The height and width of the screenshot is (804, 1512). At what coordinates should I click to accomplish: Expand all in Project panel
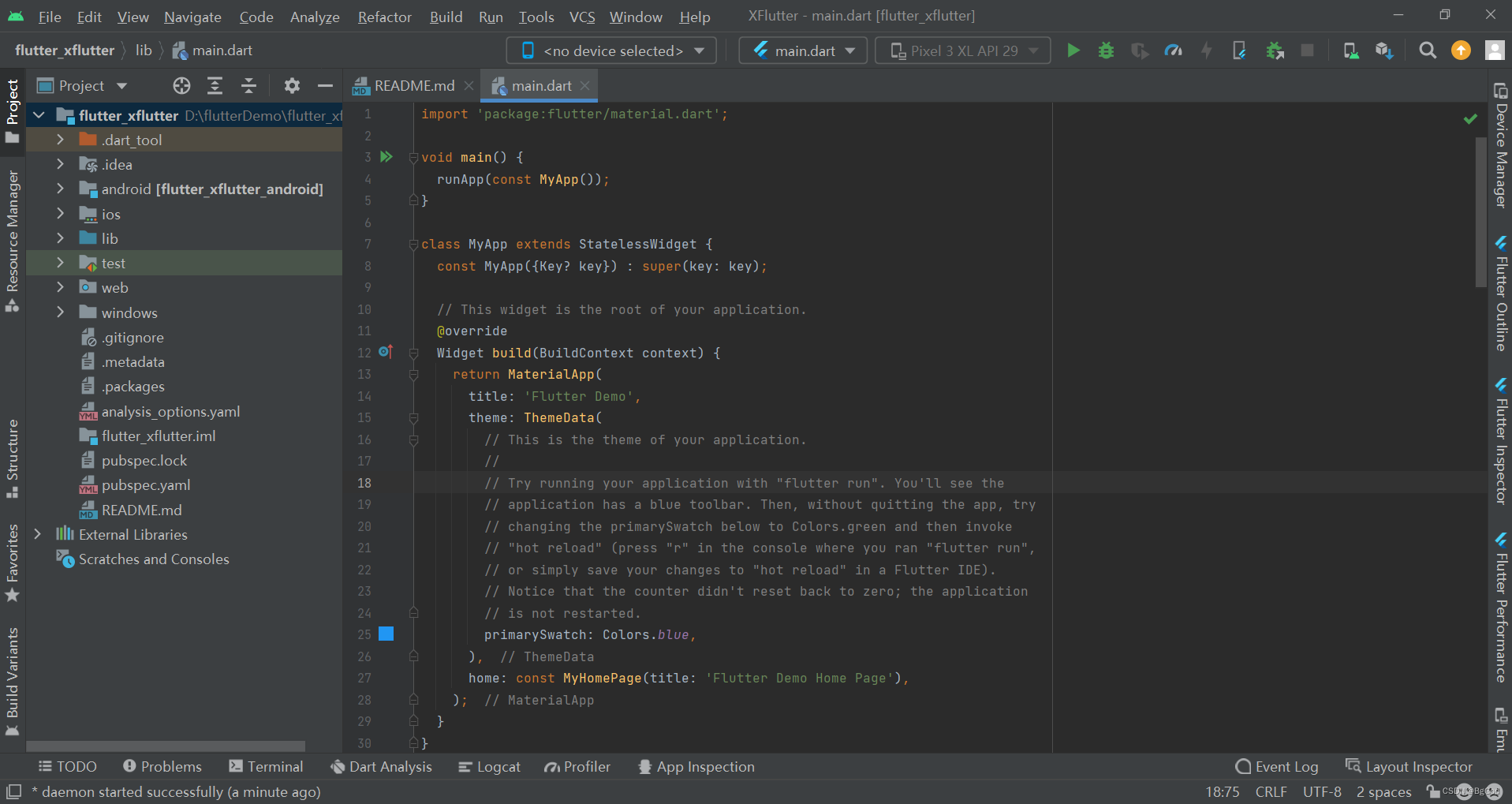[x=215, y=85]
